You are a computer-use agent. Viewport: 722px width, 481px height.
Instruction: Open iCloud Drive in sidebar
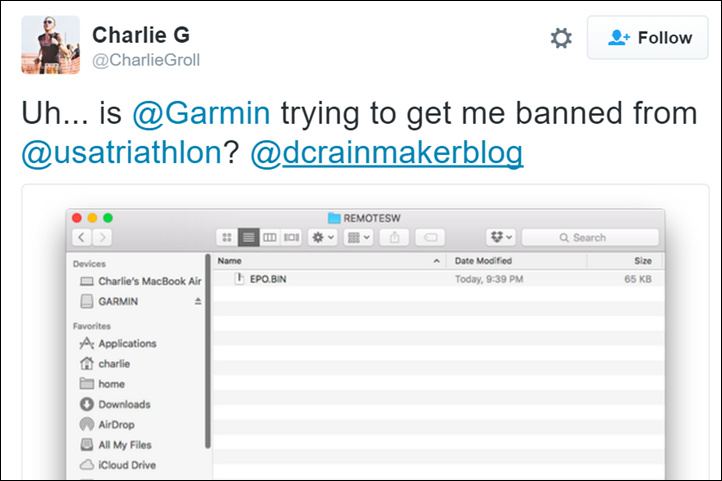117,465
